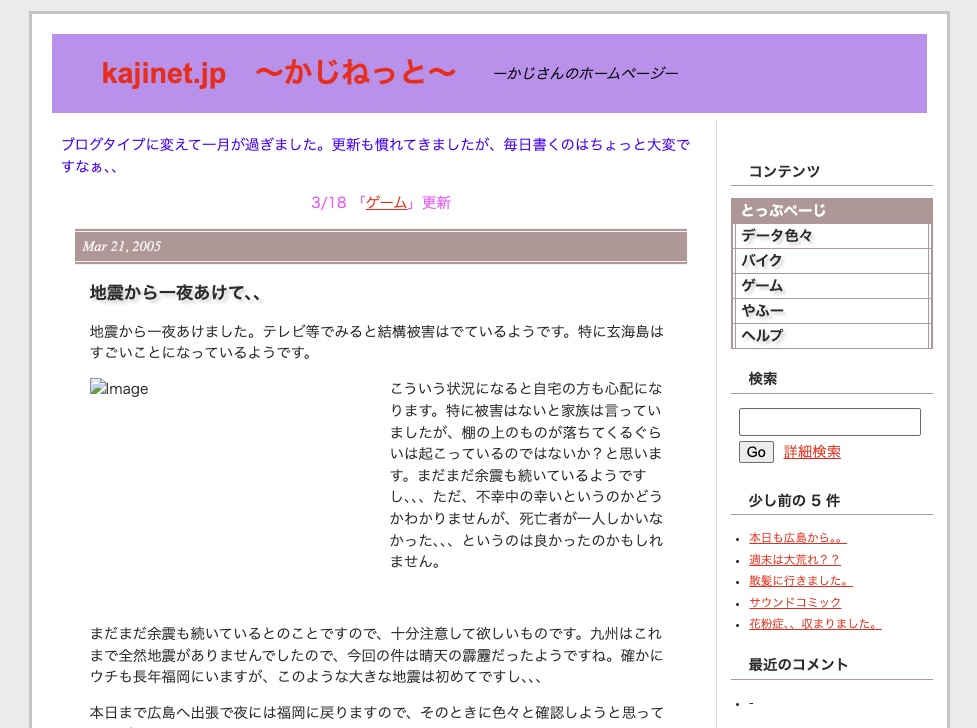The width and height of the screenshot is (977, 728).
Task: Click the broken Image placeholder in the post
Action: pyautogui.click(x=119, y=389)
